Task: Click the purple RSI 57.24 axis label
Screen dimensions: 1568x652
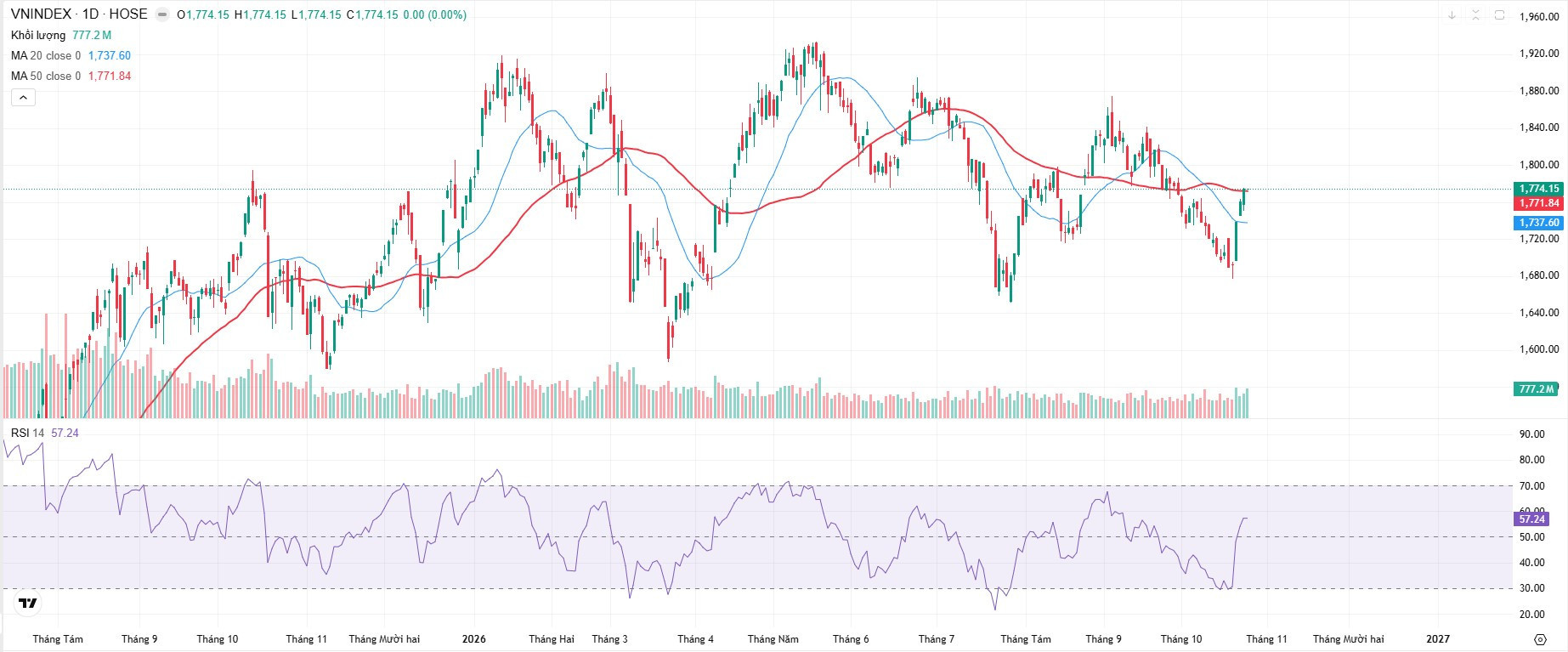Action: [x=1532, y=519]
